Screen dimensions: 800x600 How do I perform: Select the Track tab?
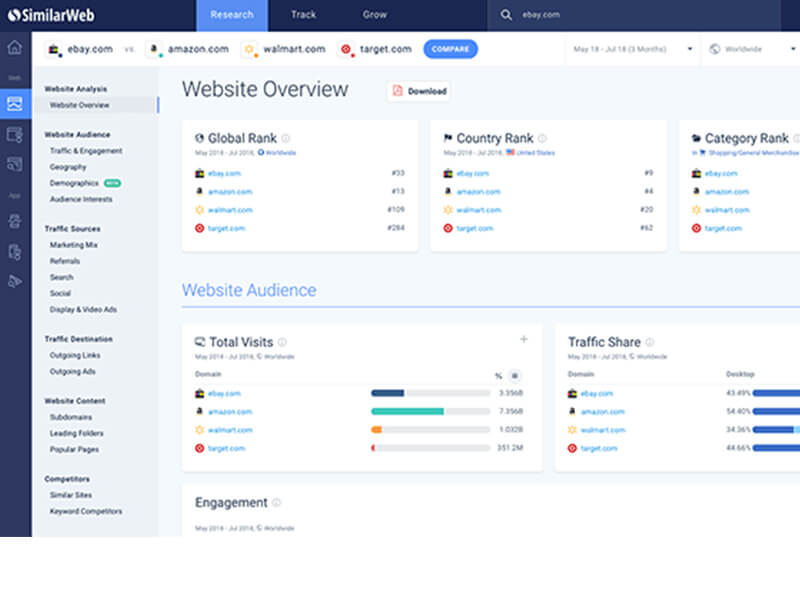click(303, 15)
